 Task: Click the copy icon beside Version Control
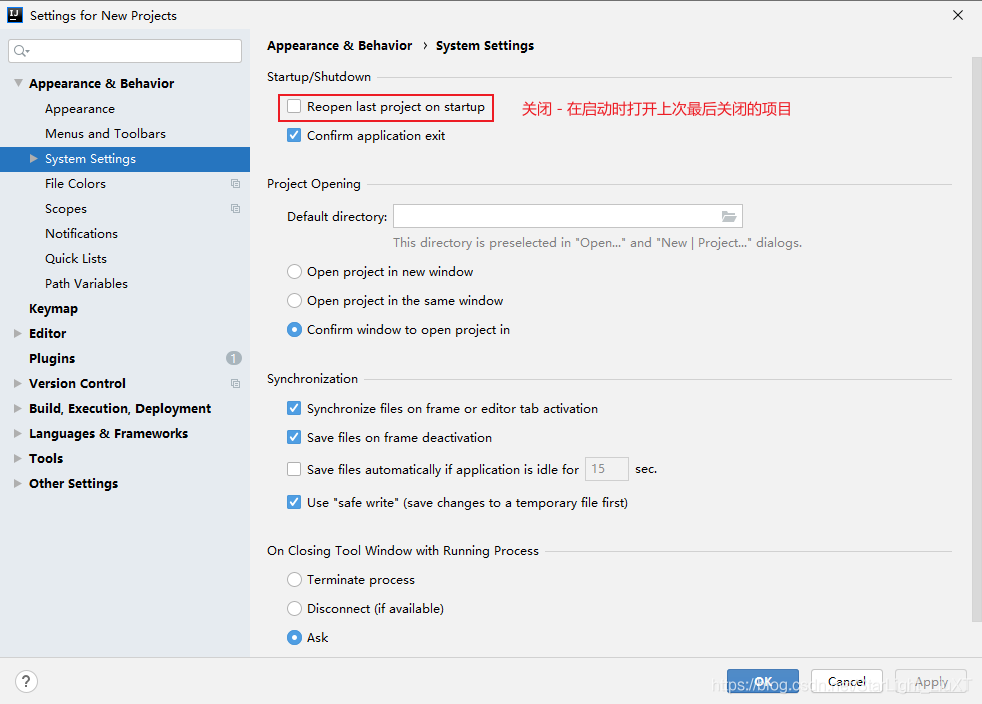[235, 383]
